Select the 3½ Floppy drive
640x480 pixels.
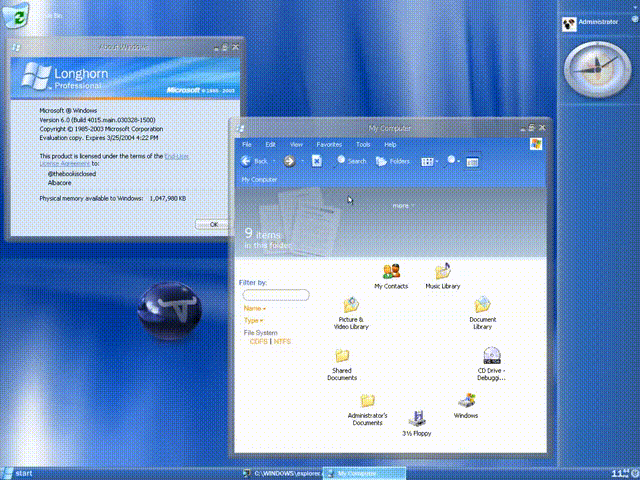tap(417, 423)
